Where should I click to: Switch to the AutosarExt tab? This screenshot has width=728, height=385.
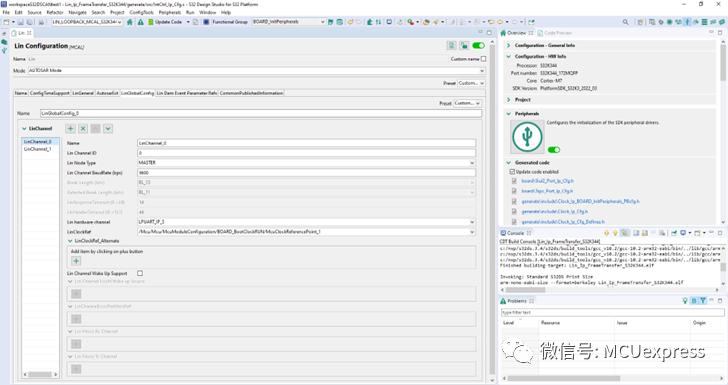(107, 93)
